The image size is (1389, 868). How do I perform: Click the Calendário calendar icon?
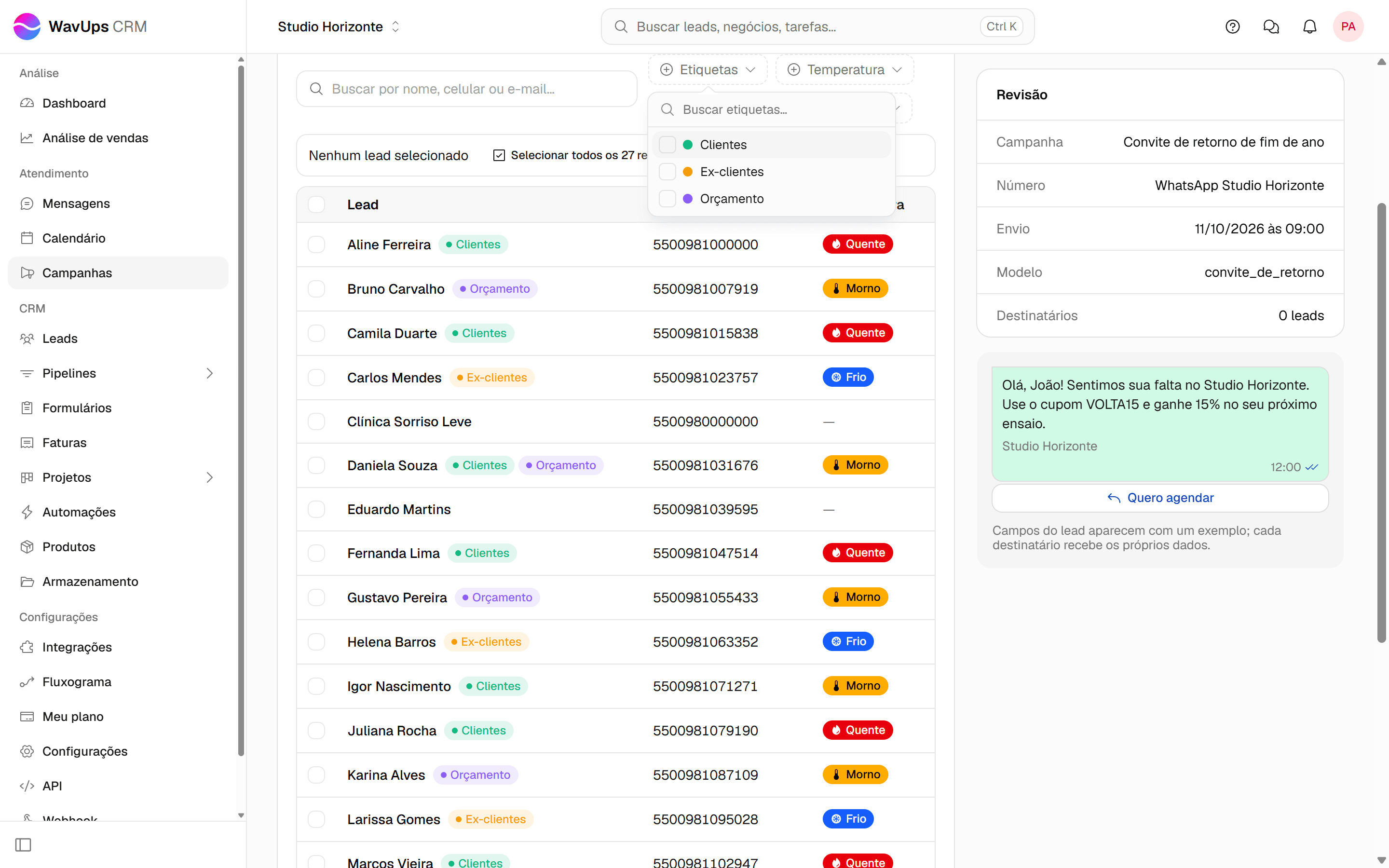tap(27, 238)
